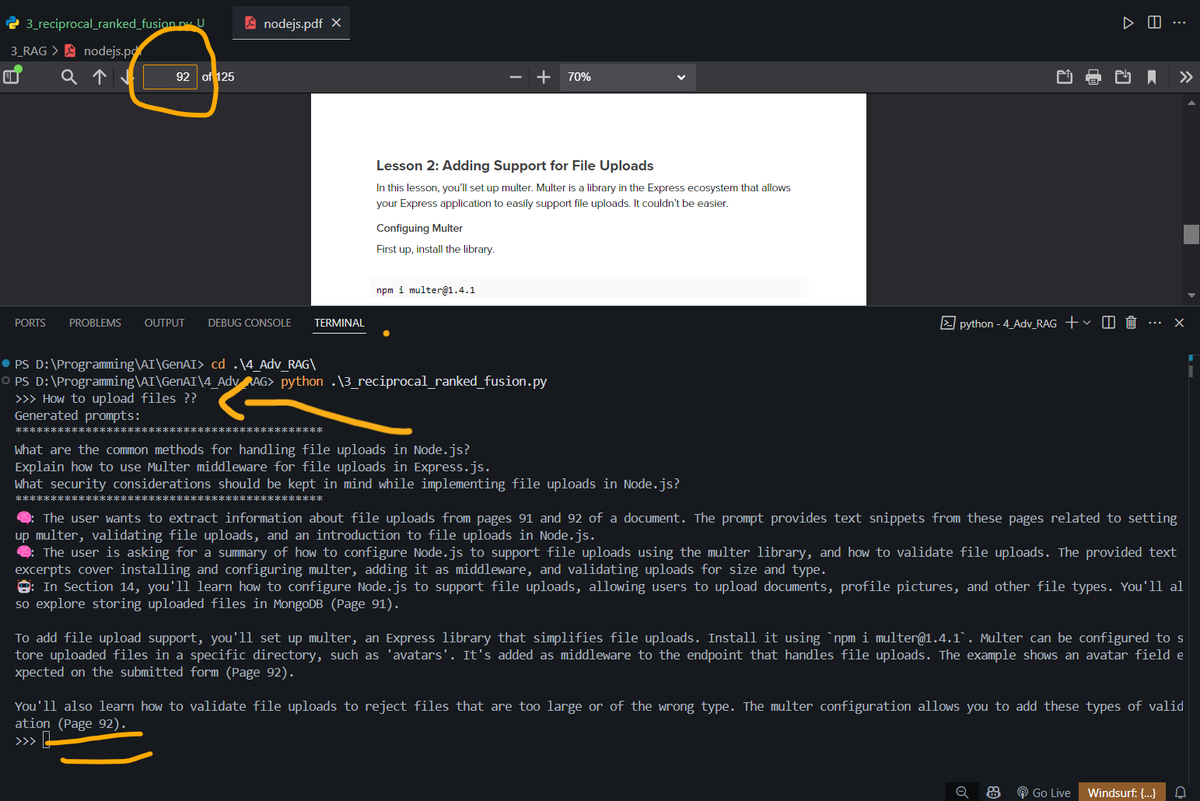Open the Copilot status icon
1200x801 pixels.
993,792
